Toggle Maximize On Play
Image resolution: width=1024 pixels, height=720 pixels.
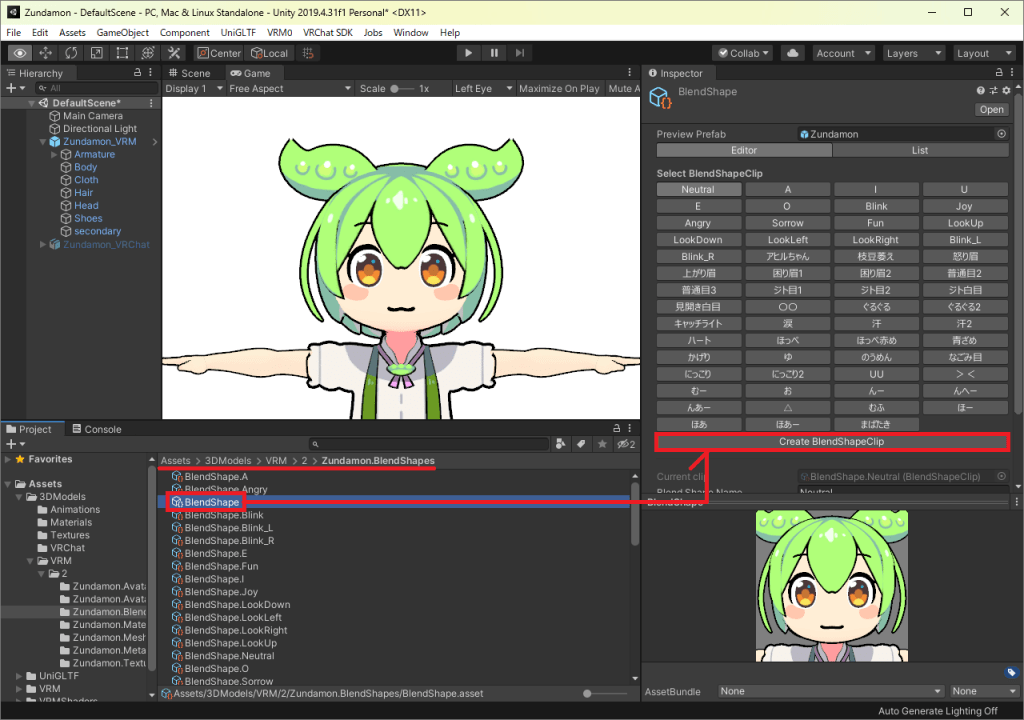pyautogui.click(x=559, y=88)
